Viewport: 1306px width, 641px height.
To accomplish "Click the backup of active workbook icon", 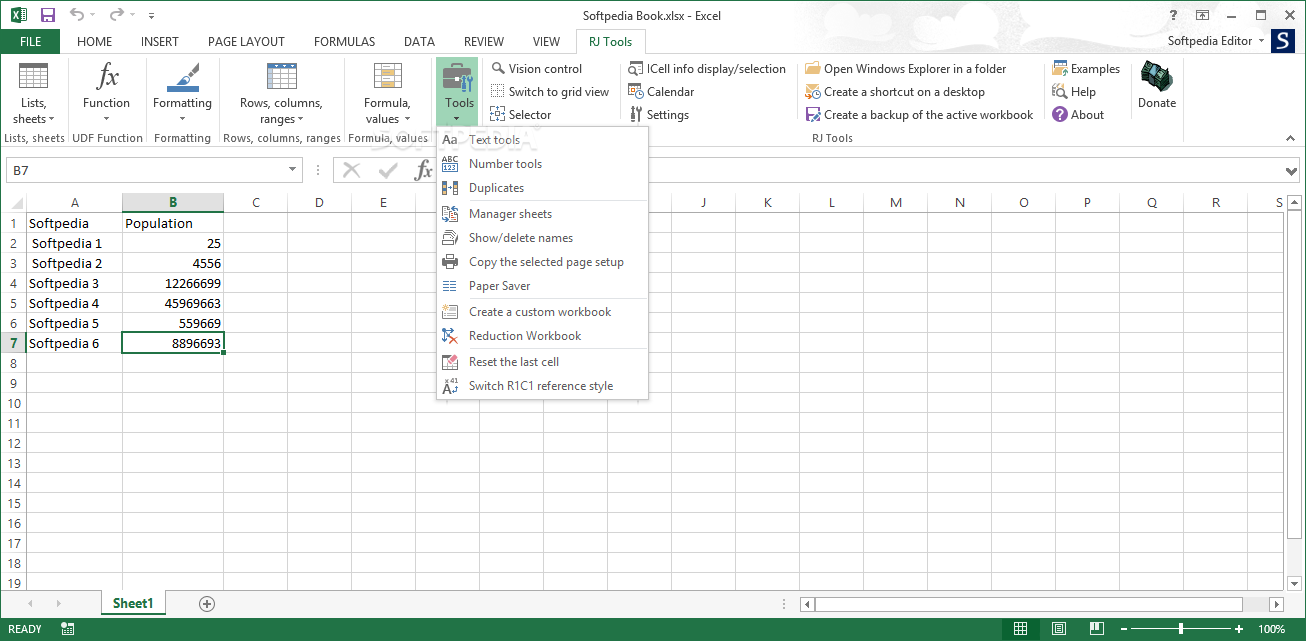I will coord(813,115).
